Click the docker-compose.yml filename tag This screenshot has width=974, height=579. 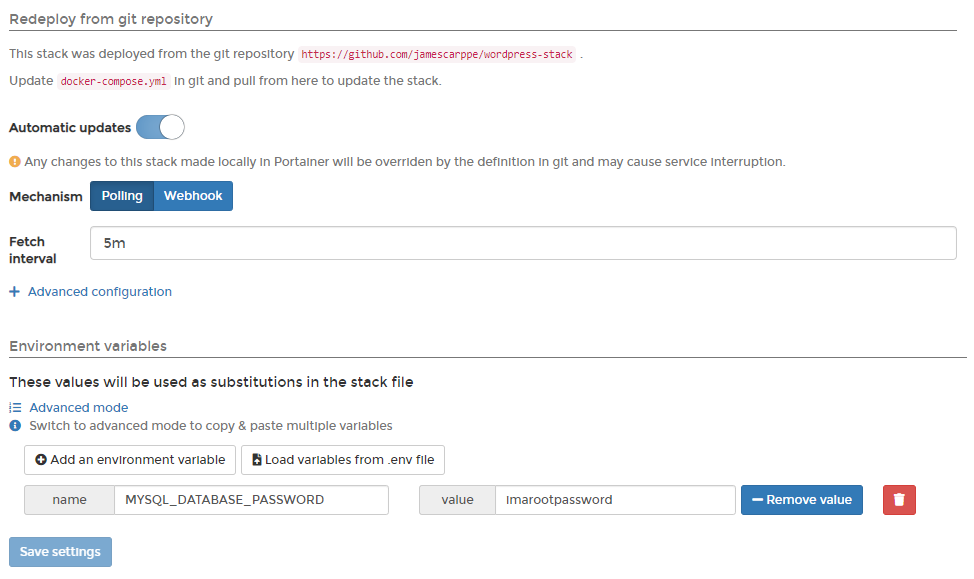(x=113, y=82)
